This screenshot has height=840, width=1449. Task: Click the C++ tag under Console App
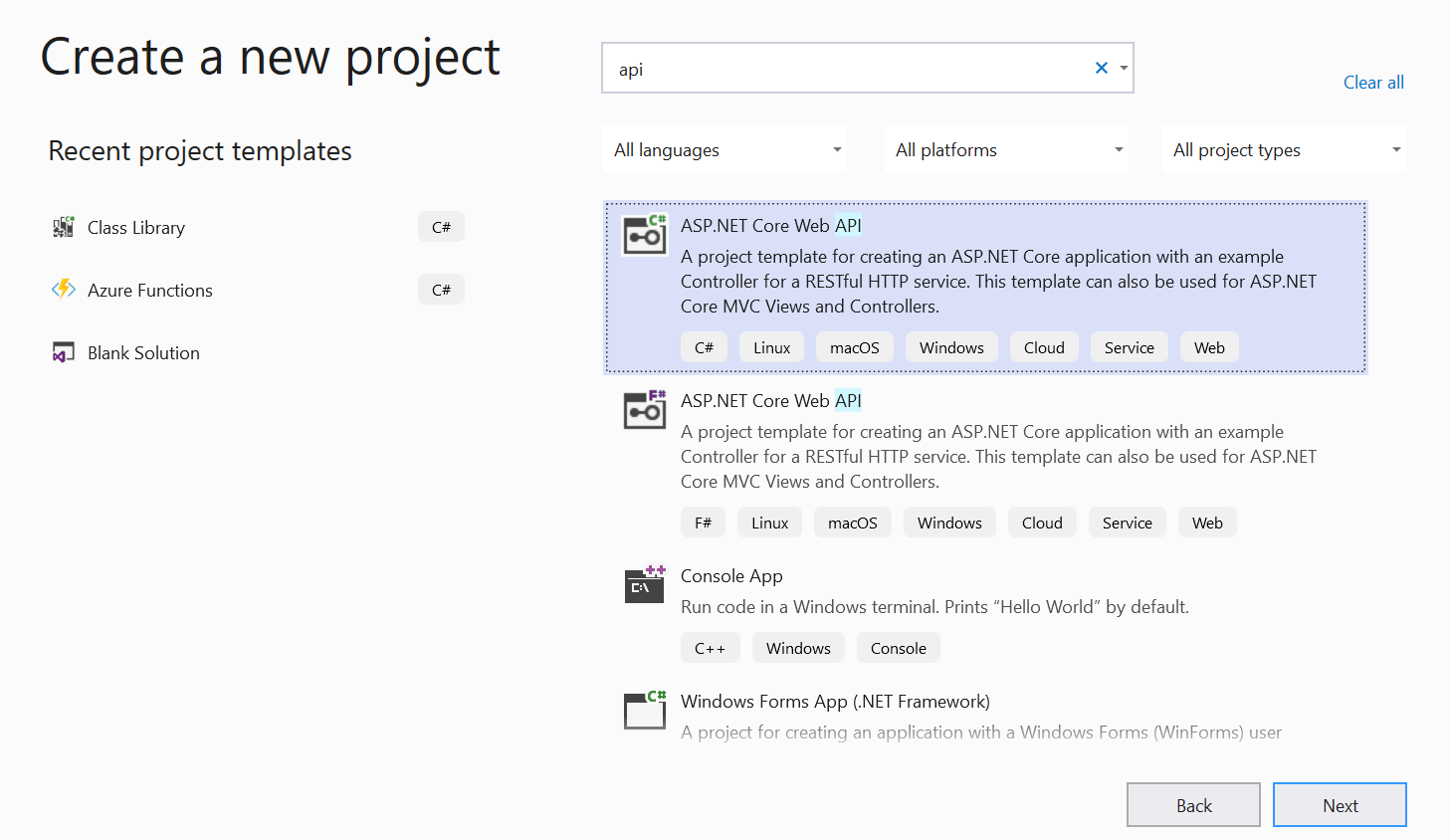click(711, 648)
